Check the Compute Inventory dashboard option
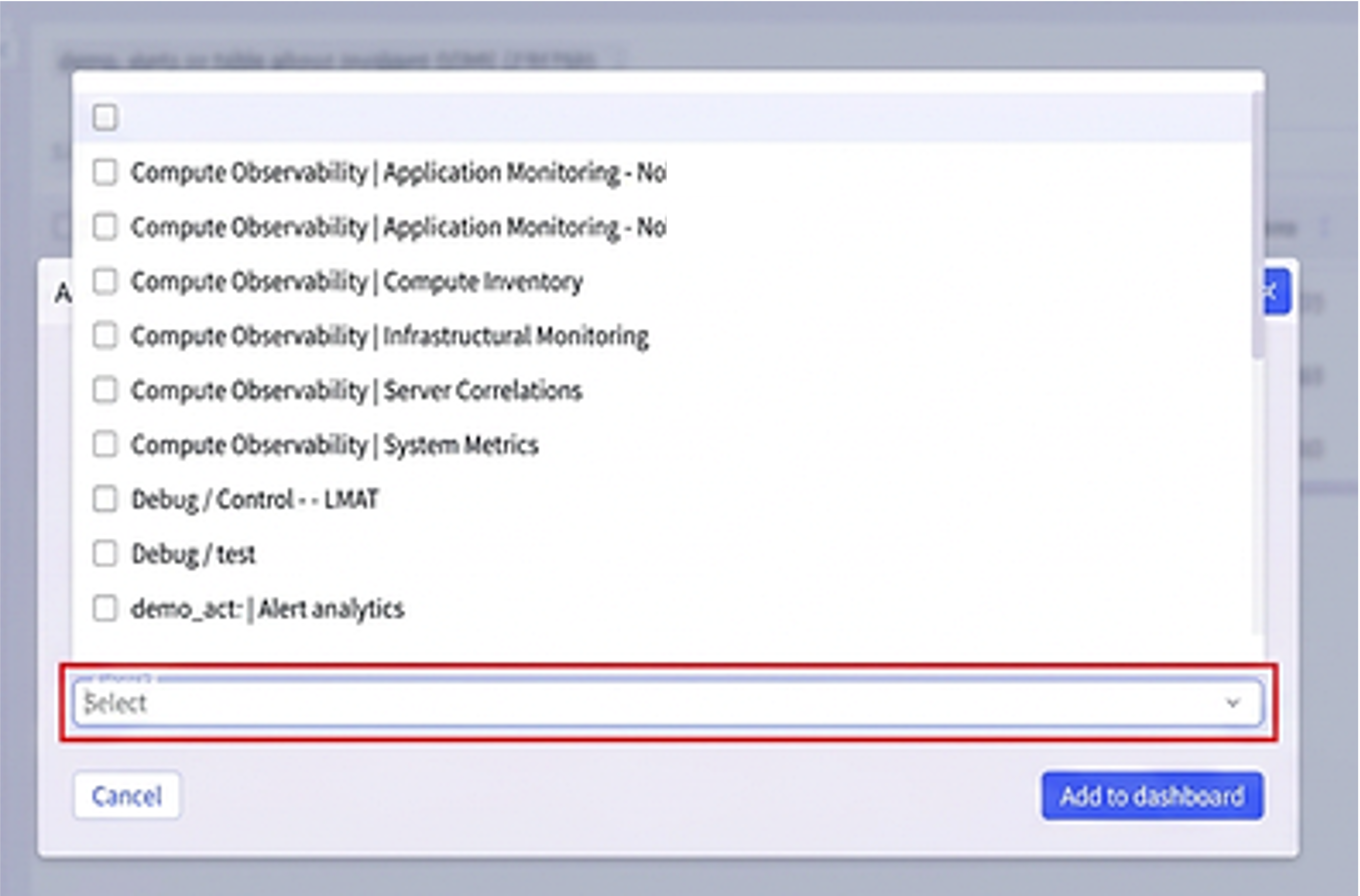Viewport: 1360px width, 896px height. (105, 282)
